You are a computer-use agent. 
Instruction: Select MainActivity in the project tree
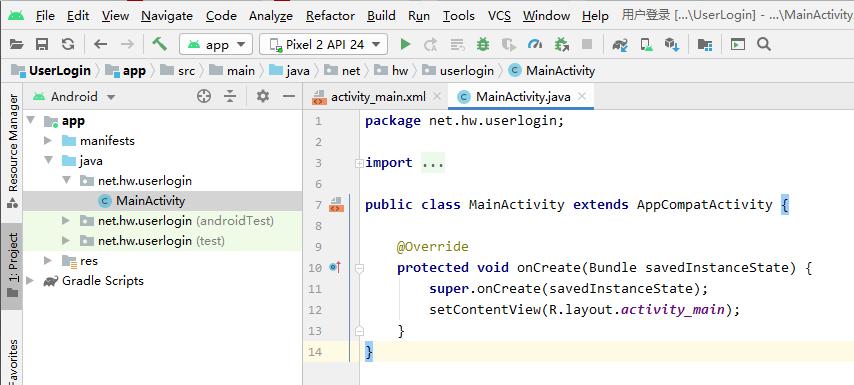[x=150, y=200]
